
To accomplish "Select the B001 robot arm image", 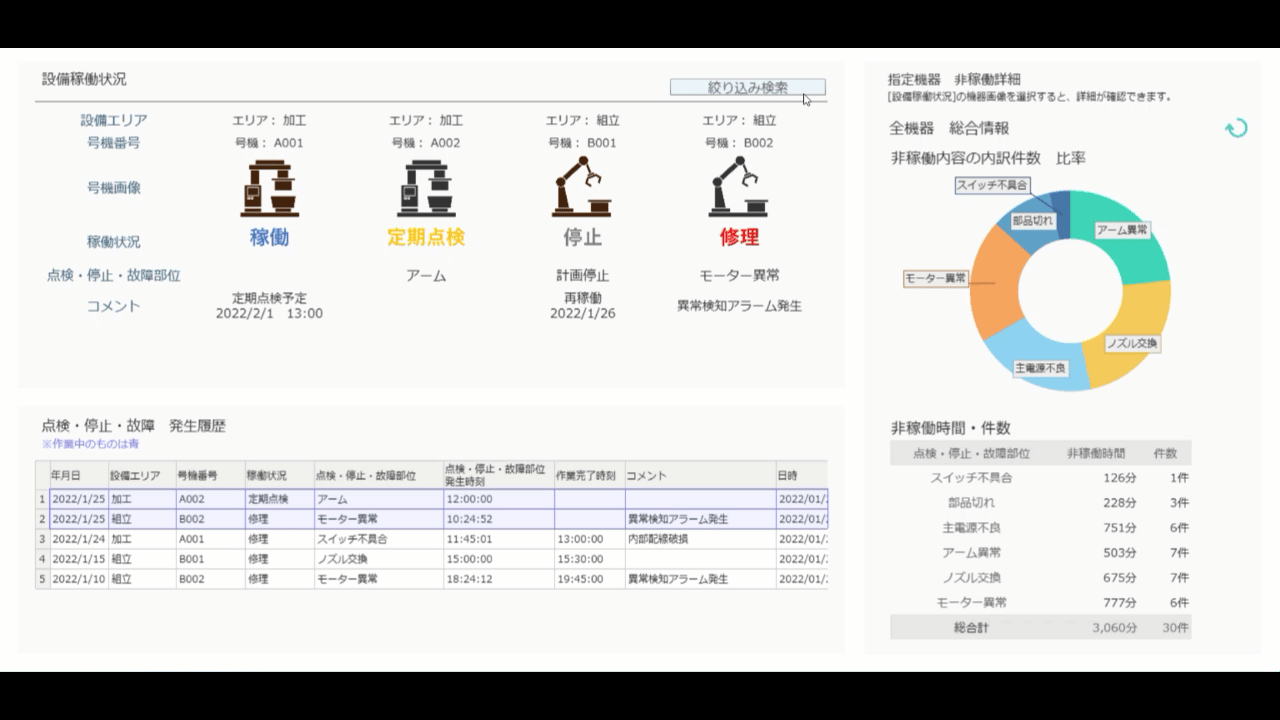I will pyautogui.click(x=582, y=188).
